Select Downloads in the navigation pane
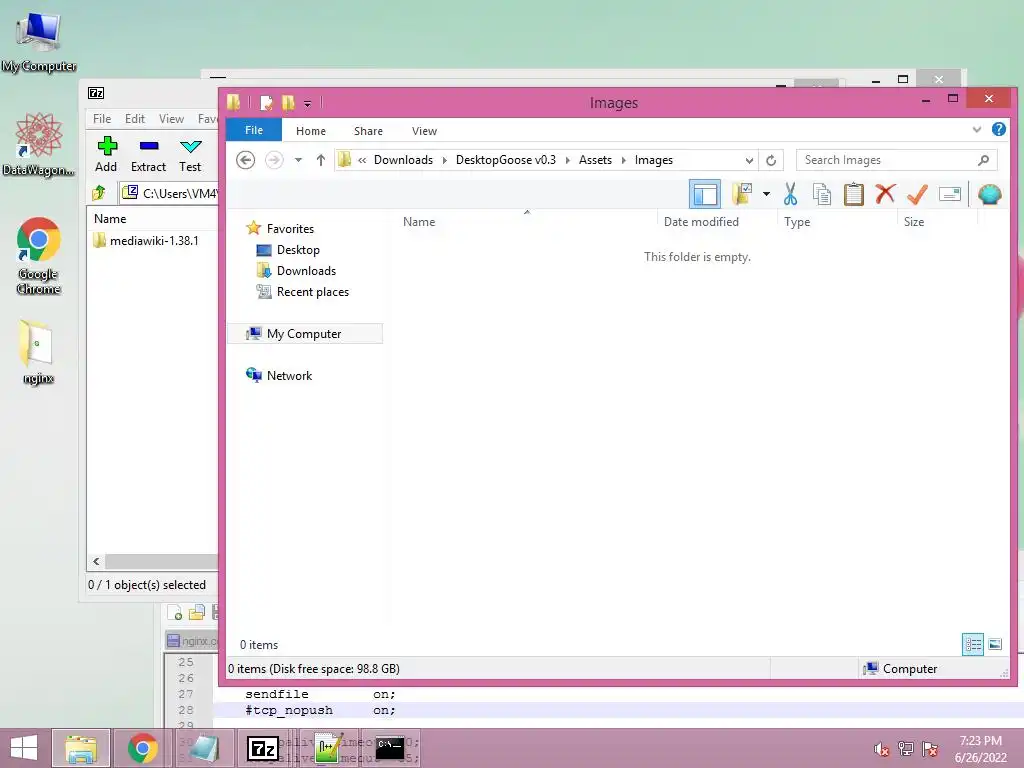 [306, 270]
